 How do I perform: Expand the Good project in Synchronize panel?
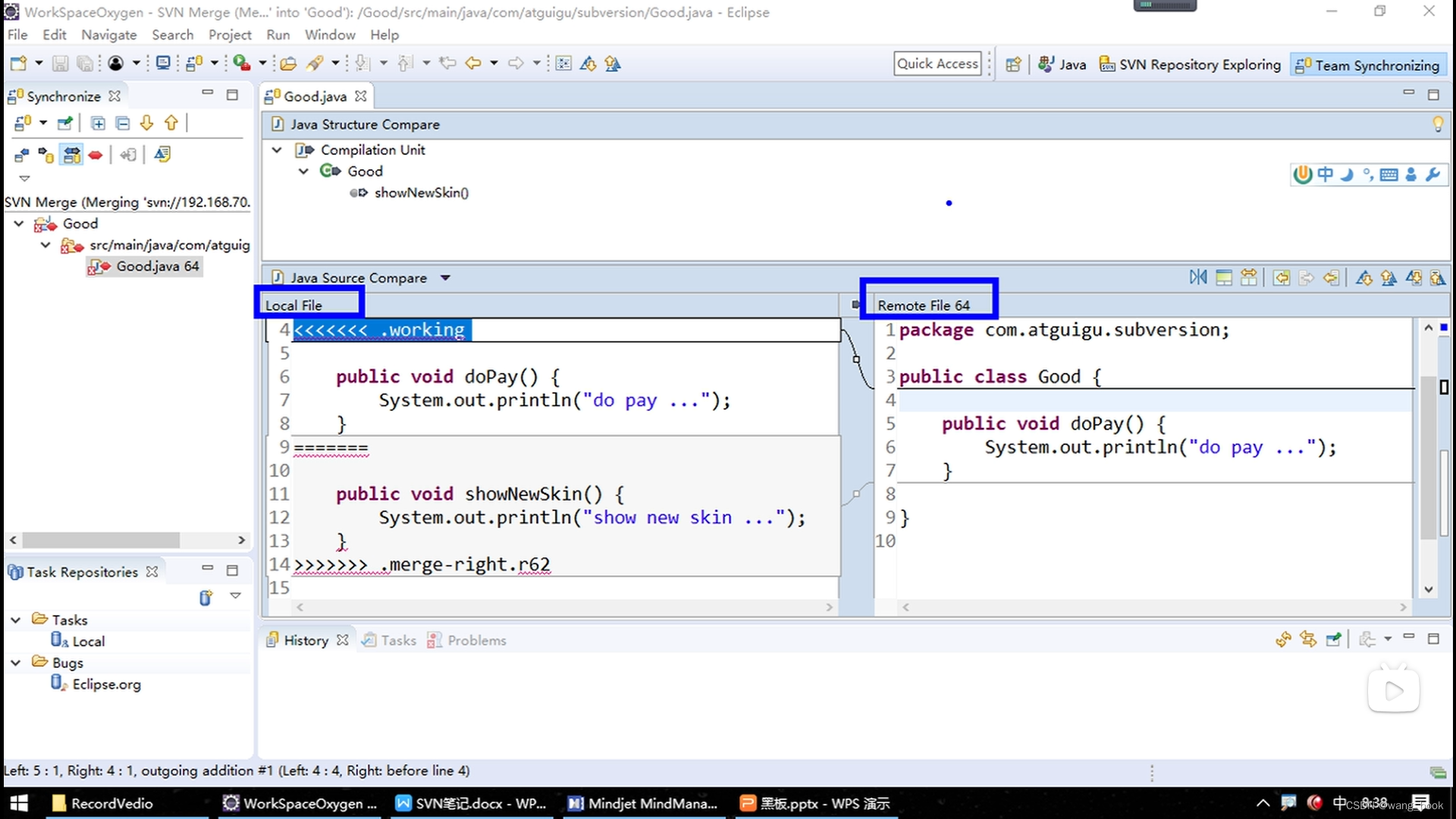19,223
